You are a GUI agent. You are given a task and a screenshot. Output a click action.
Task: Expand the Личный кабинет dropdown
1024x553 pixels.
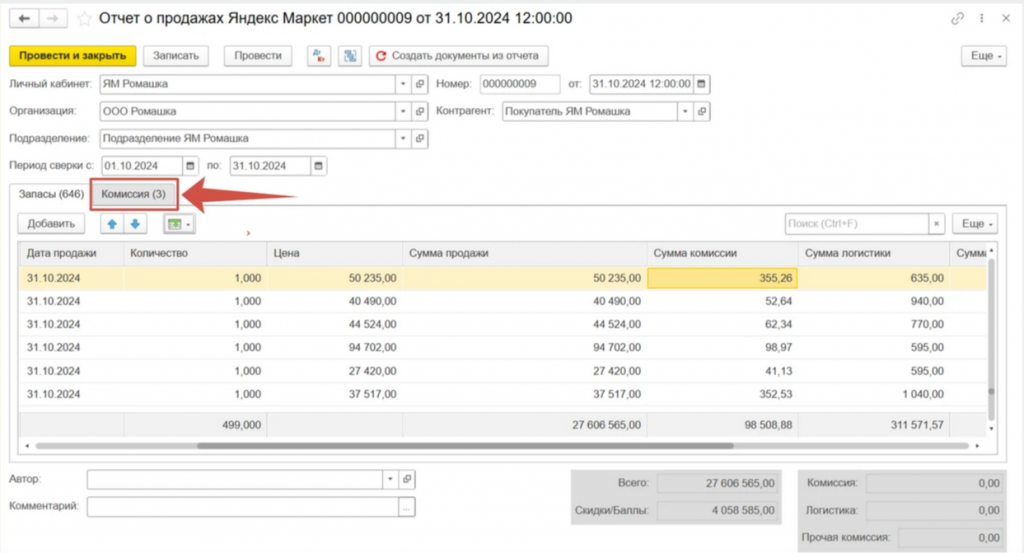point(403,84)
